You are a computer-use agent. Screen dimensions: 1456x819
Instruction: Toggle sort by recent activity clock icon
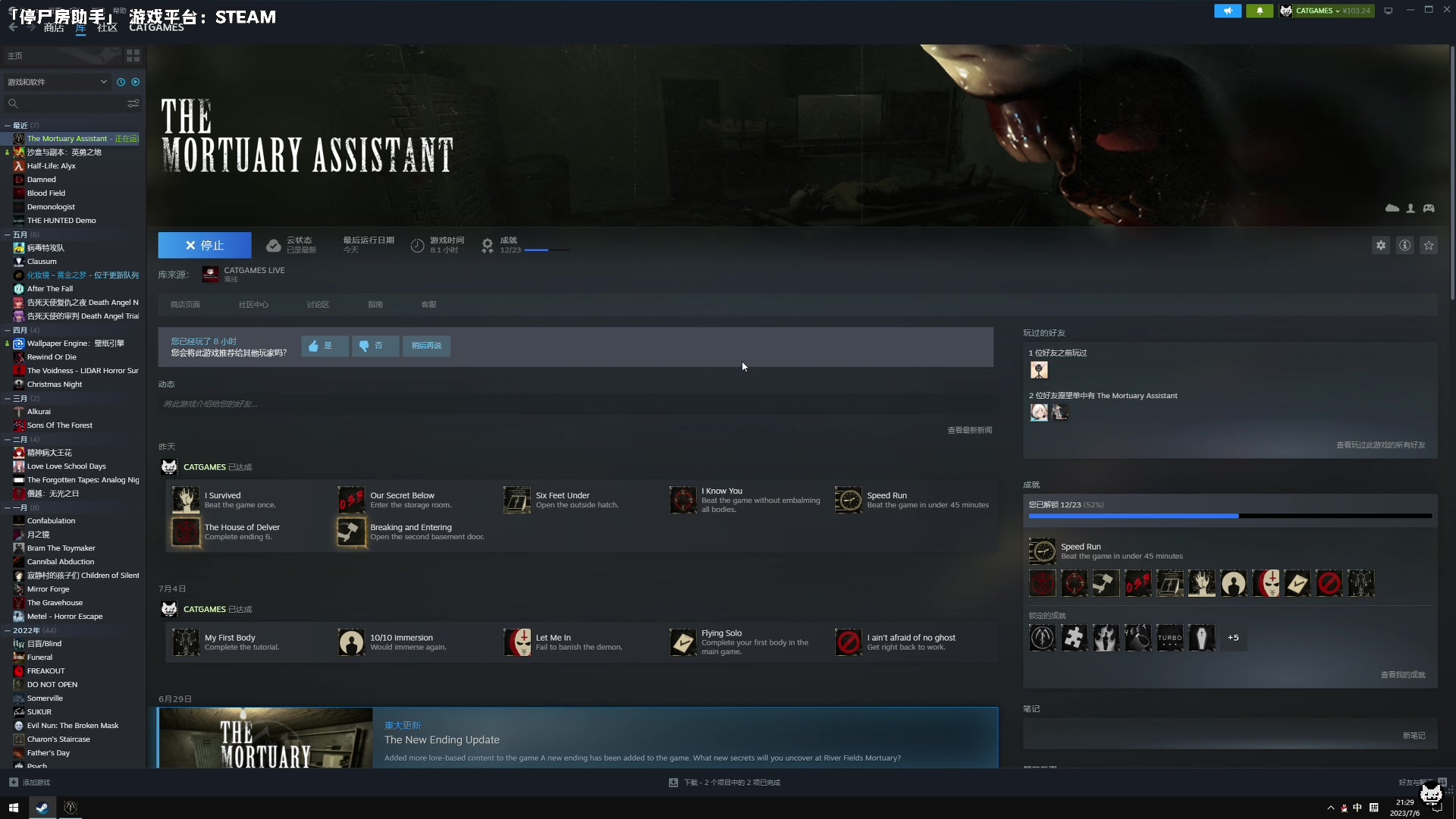[121, 82]
